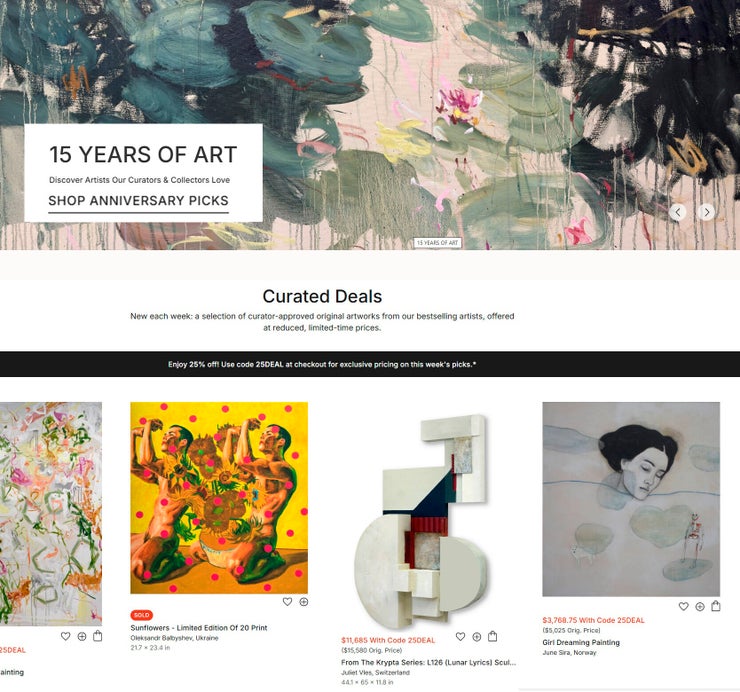This screenshot has height=692, width=740.
Task: Favorite the Krypta Series sculpture
Action: [461, 637]
